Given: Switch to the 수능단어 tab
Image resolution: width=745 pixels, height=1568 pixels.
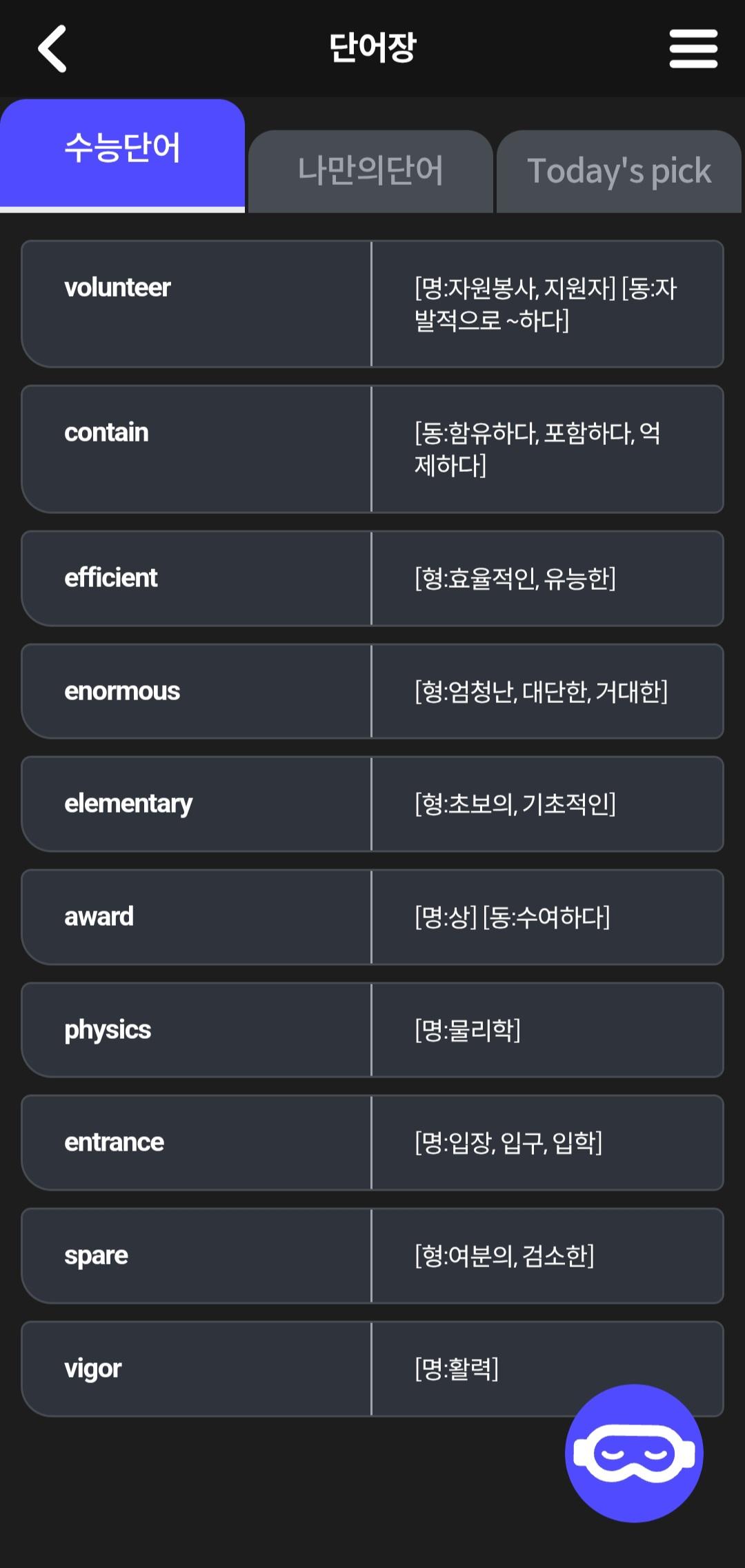Looking at the screenshot, I should [x=122, y=148].
